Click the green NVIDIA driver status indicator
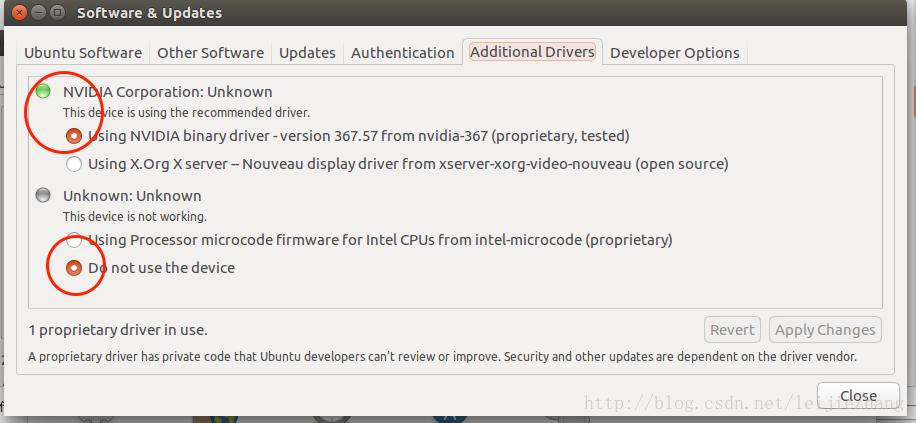This screenshot has width=916, height=423. pyautogui.click(x=43, y=92)
